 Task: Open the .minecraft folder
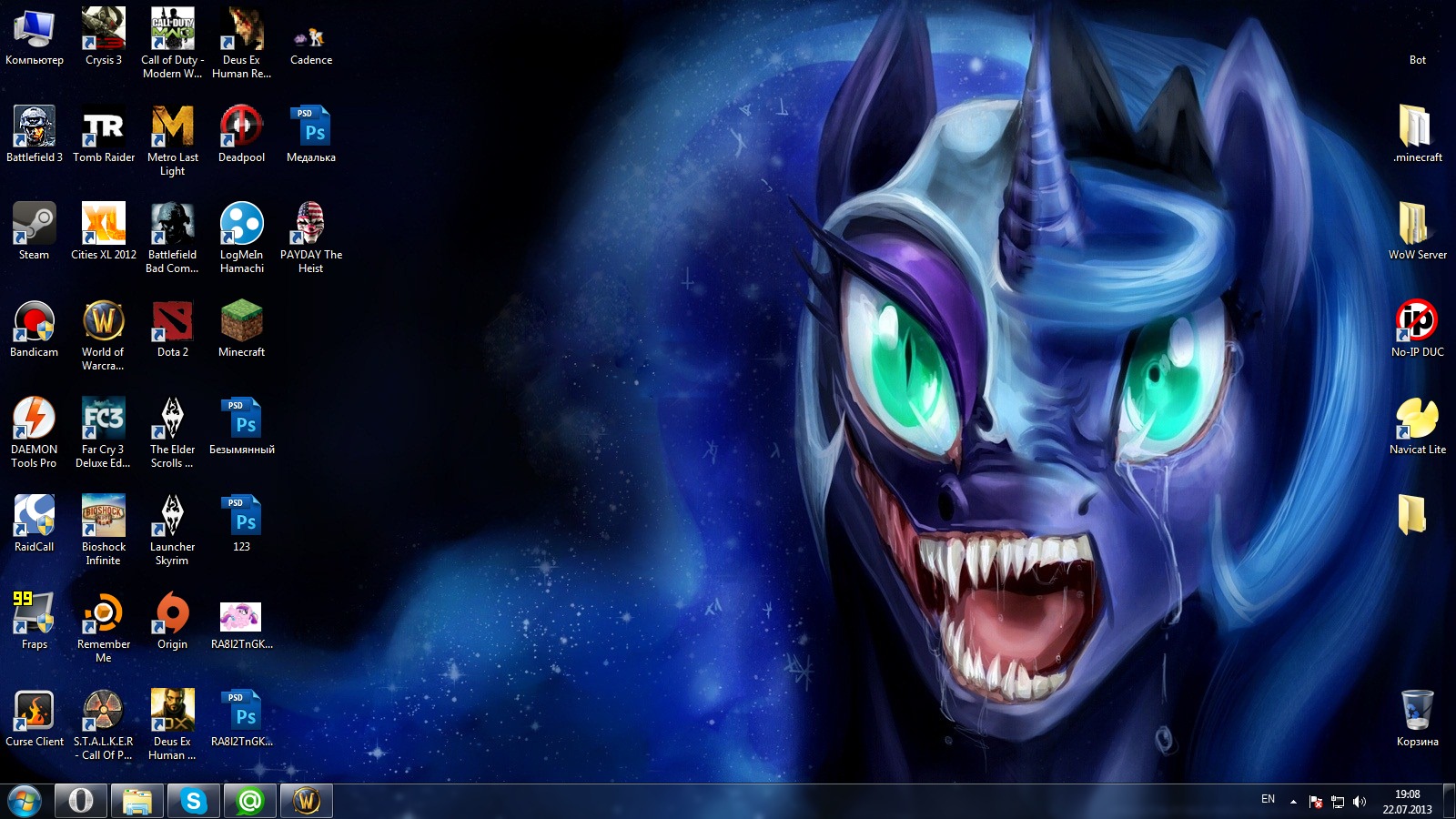coord(1418,136)
